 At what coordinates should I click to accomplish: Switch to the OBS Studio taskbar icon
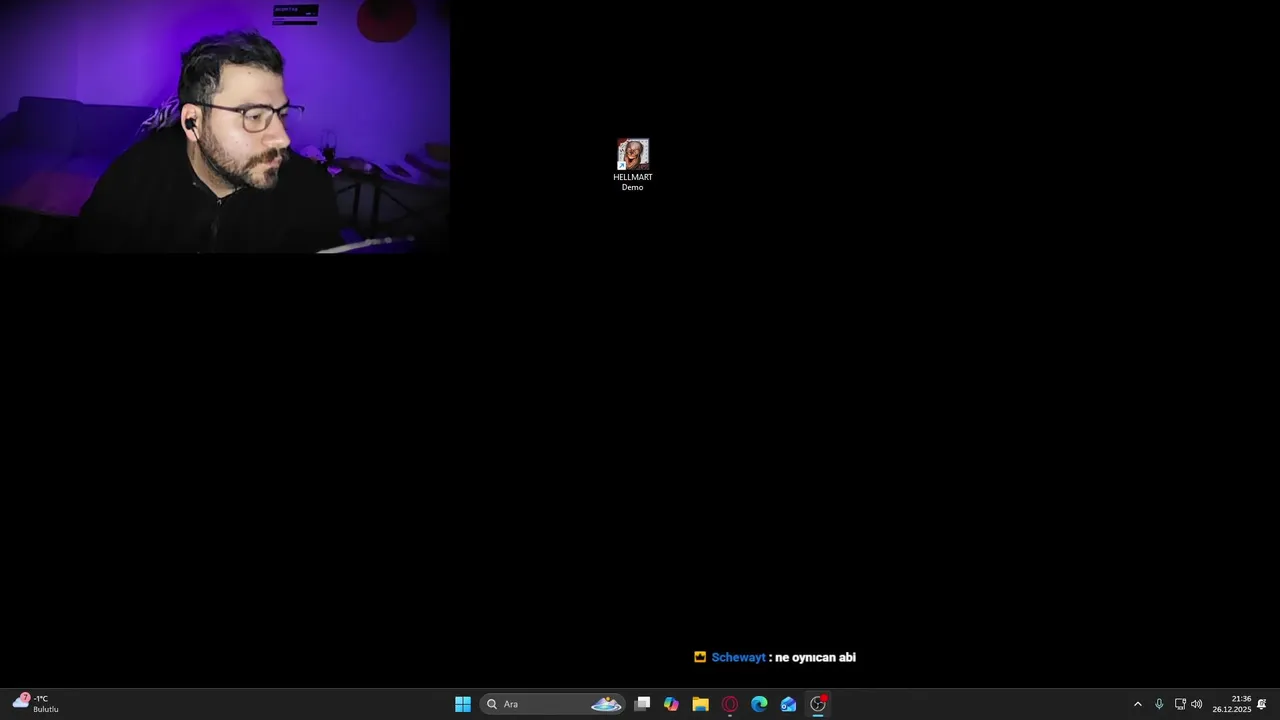(x=818, y=704)
